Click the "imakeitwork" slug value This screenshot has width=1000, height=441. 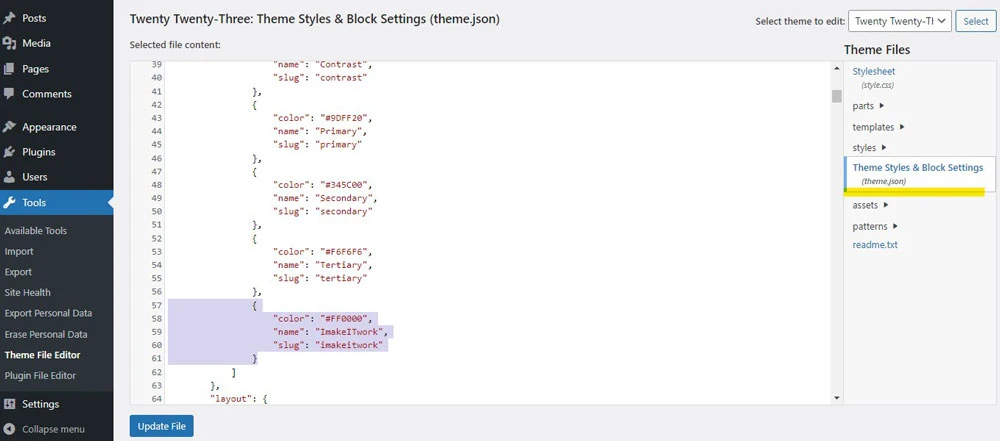coord(348,345)
